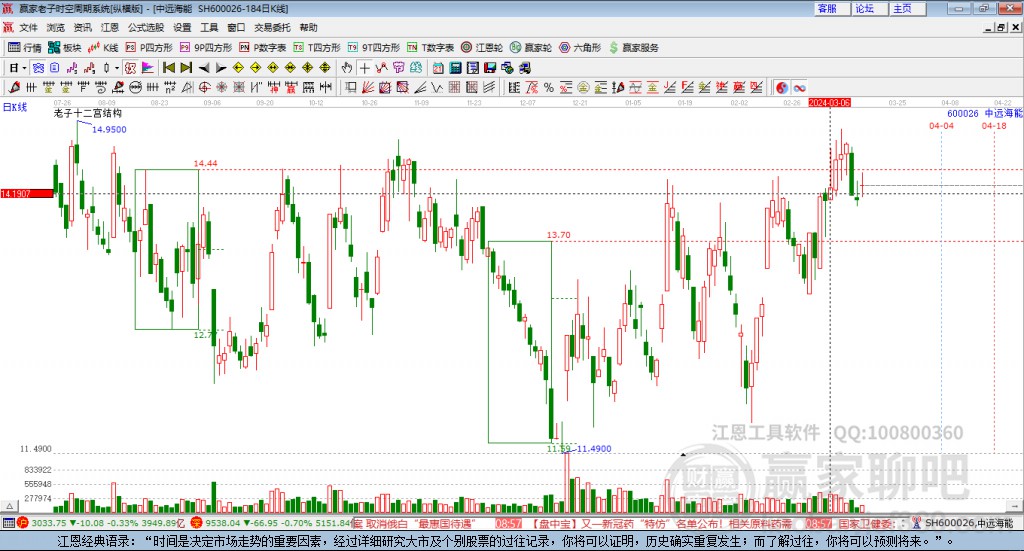This screenshot has width=1024, height=551.
Task: Open the 文件 menu
Action: tap(28, 27)
